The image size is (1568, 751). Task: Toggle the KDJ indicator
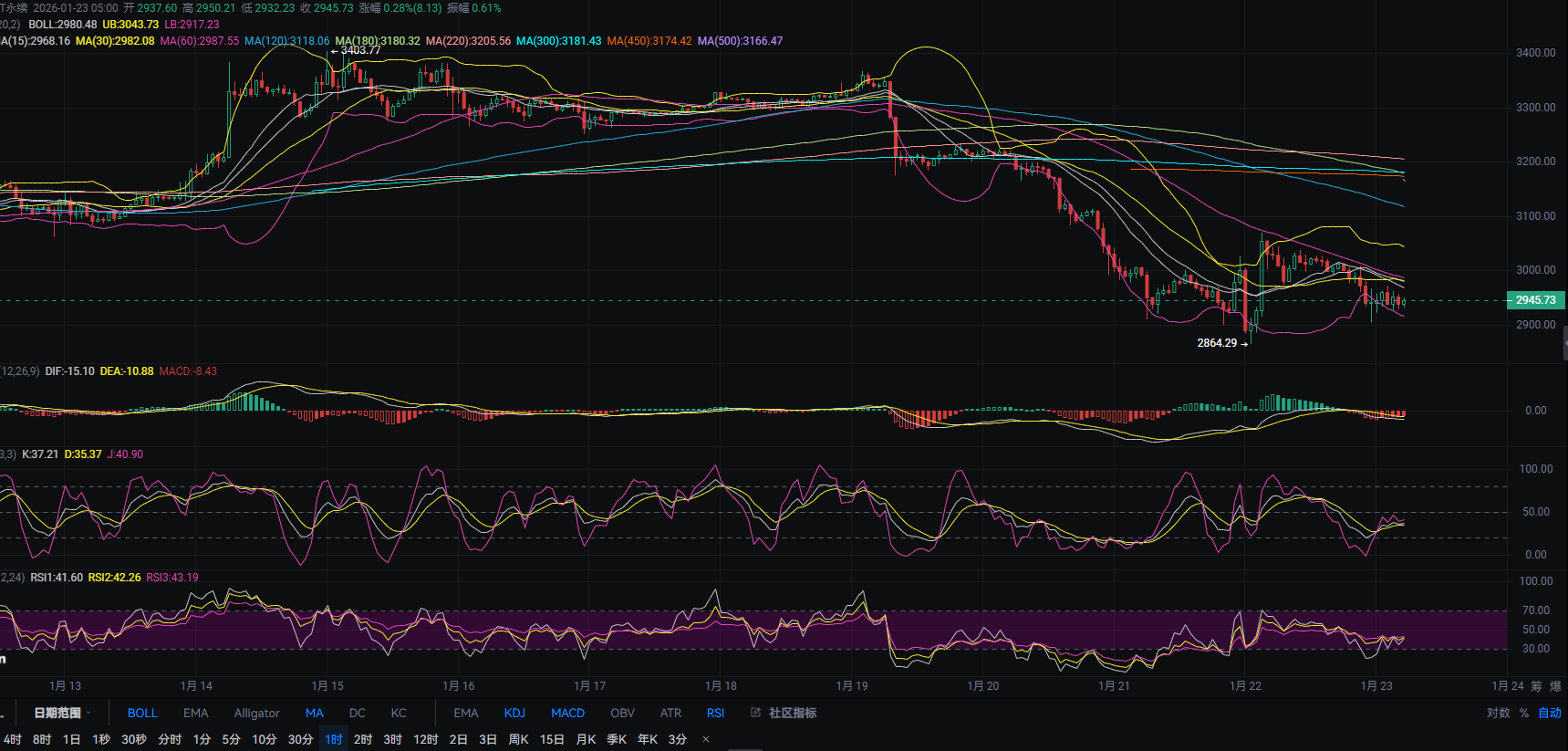514,713
